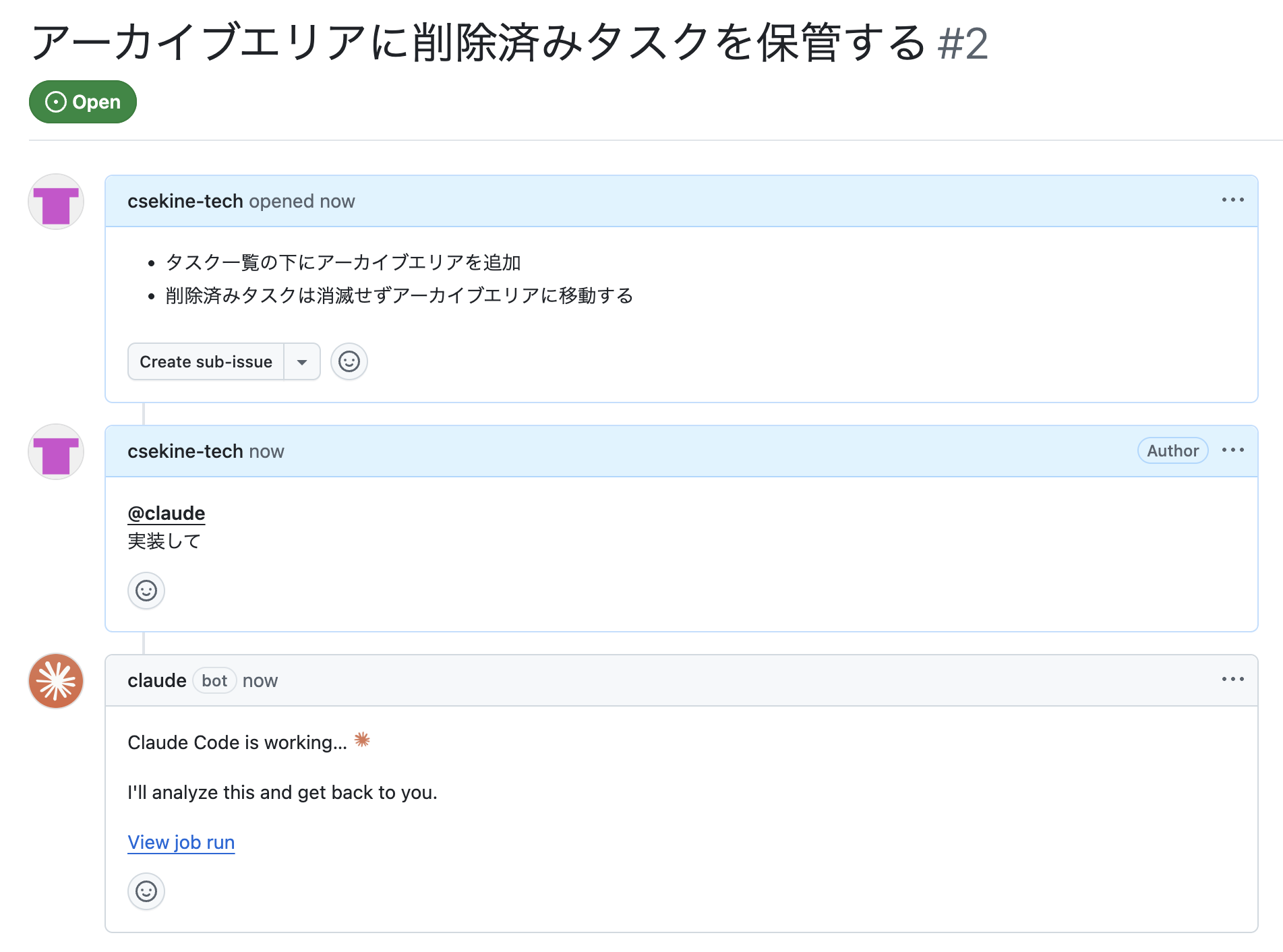Screen dimensions: 1283x952
Task: Click the bot badge next to claude
Action: click(214, 680)
